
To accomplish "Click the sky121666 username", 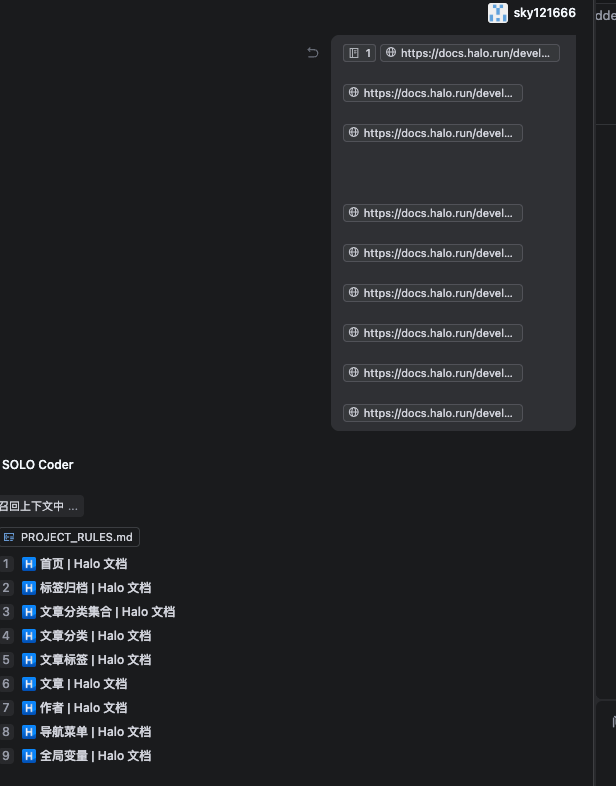I will click(x=545, y=13).
